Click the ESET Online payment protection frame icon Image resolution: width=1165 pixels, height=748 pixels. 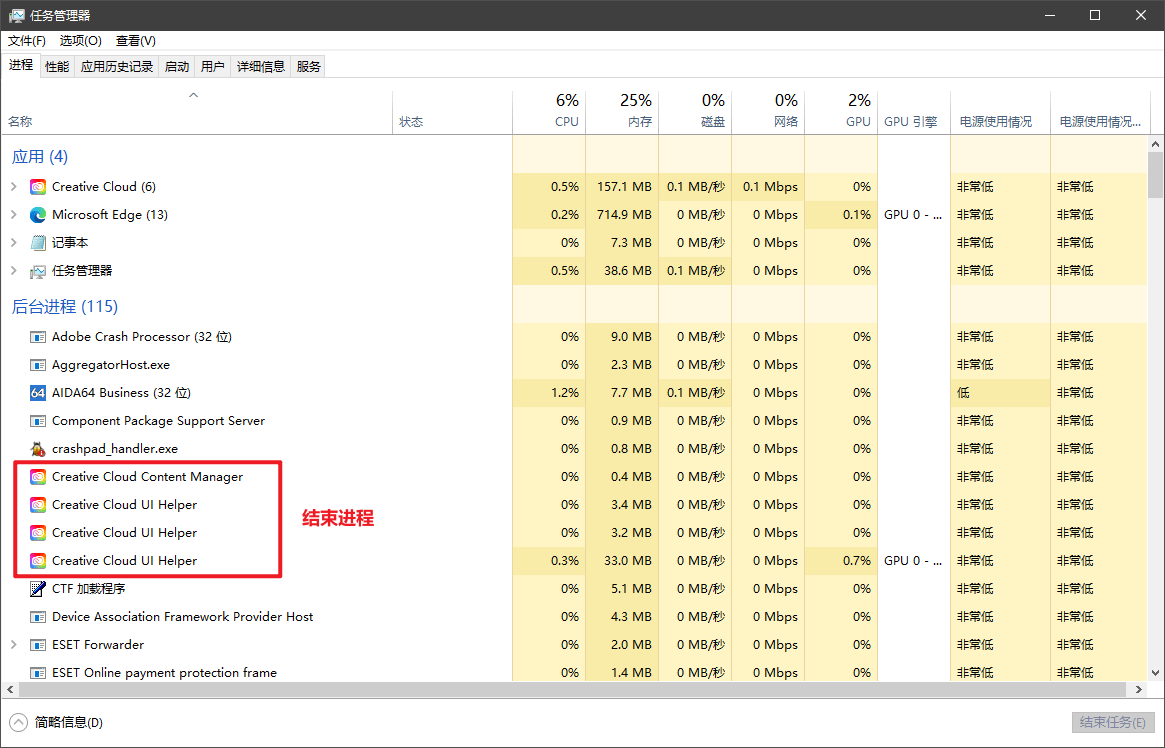pyautogui.click(x=38, y=673)
